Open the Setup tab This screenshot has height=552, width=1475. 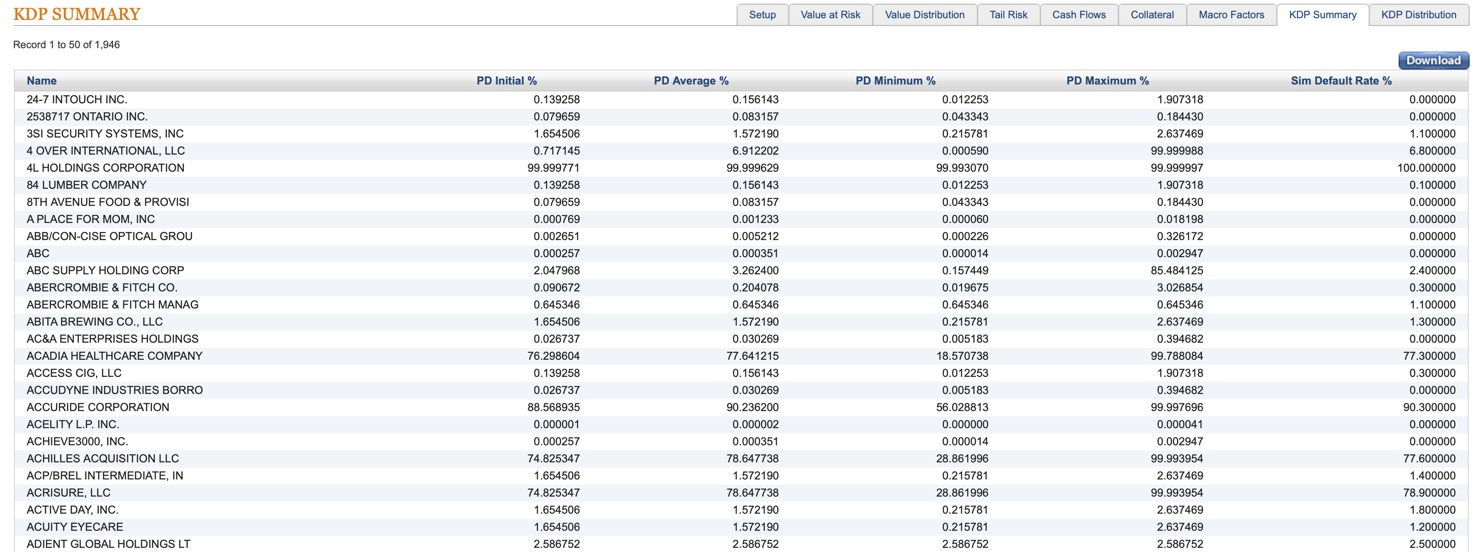pos(762,15)
